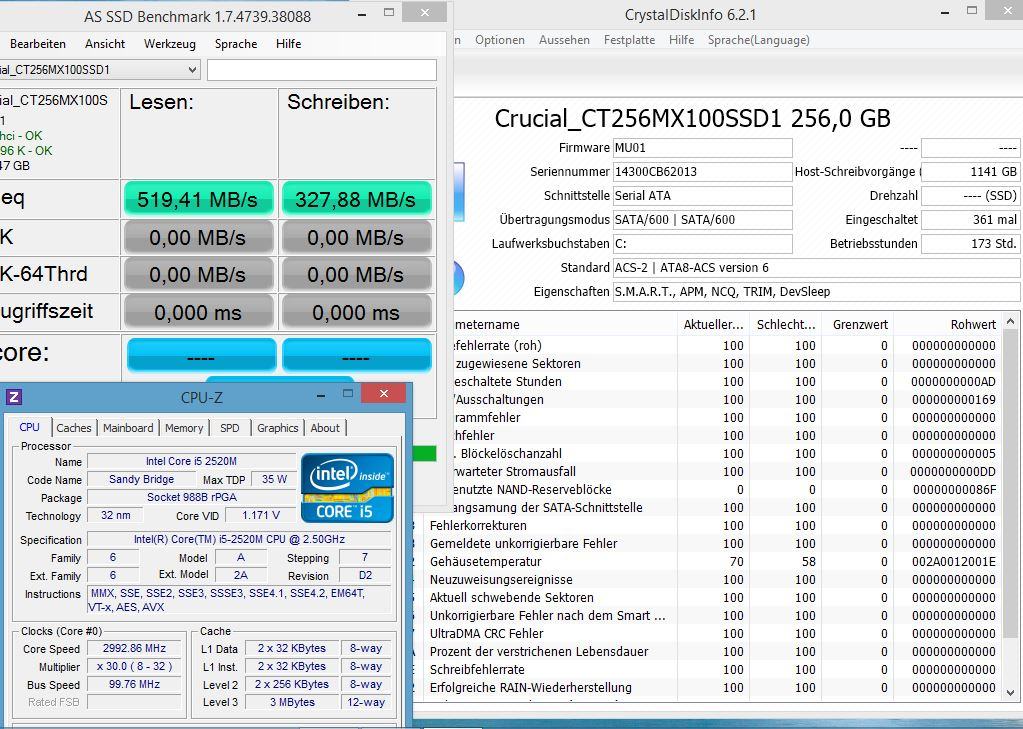Open the Hilfe menu in AS SSD

coord(288,44)
